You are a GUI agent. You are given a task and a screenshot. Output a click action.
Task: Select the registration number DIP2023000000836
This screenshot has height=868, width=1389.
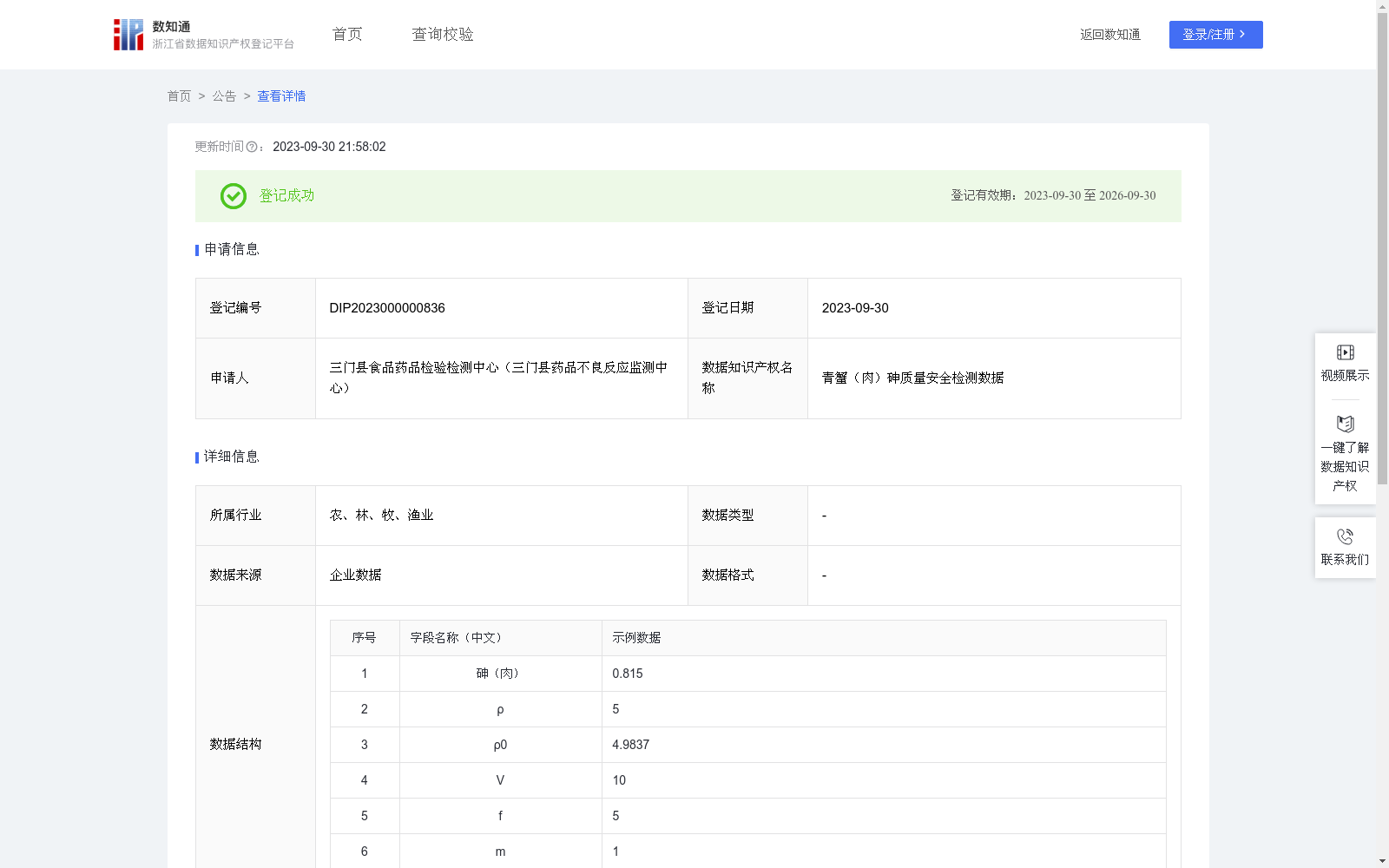pos(387,308)
